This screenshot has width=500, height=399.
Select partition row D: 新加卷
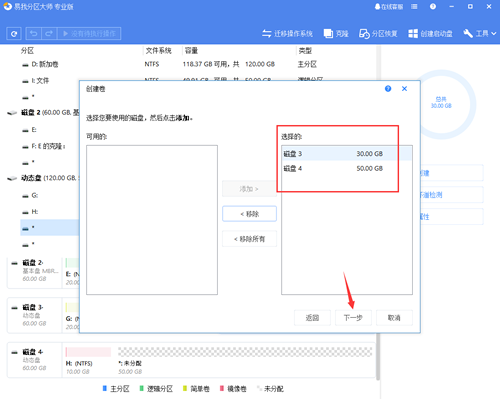click(x=197, y=64)
